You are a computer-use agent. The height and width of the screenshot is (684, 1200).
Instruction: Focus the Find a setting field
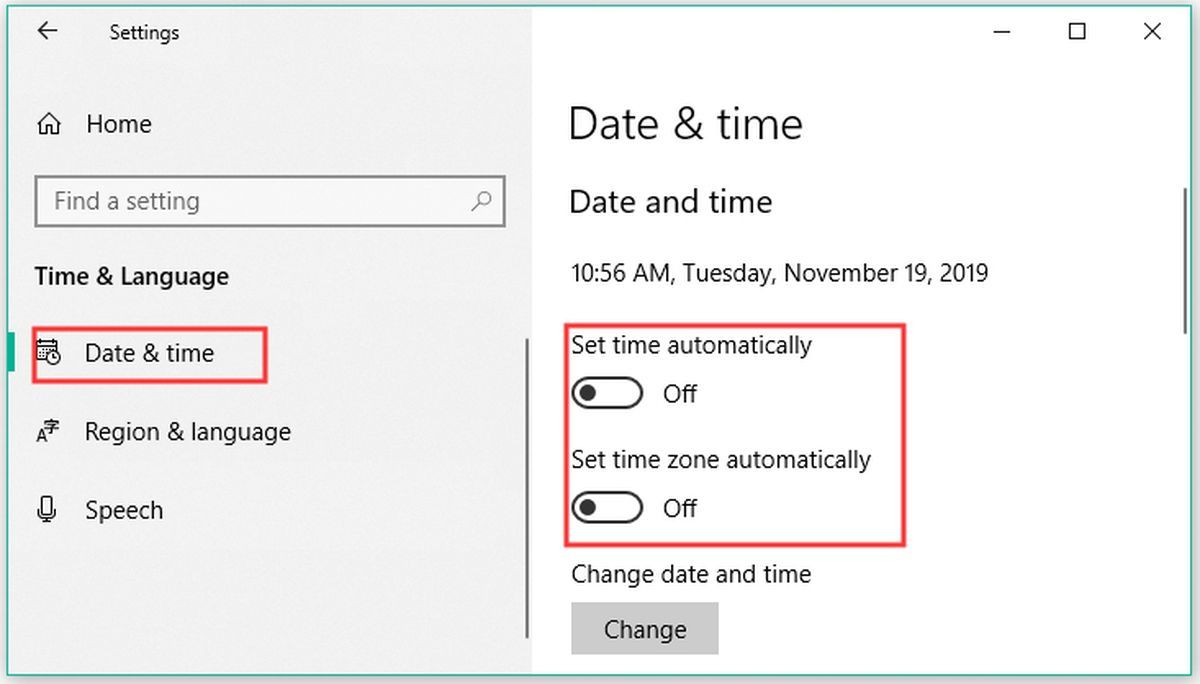coord(270,201)
